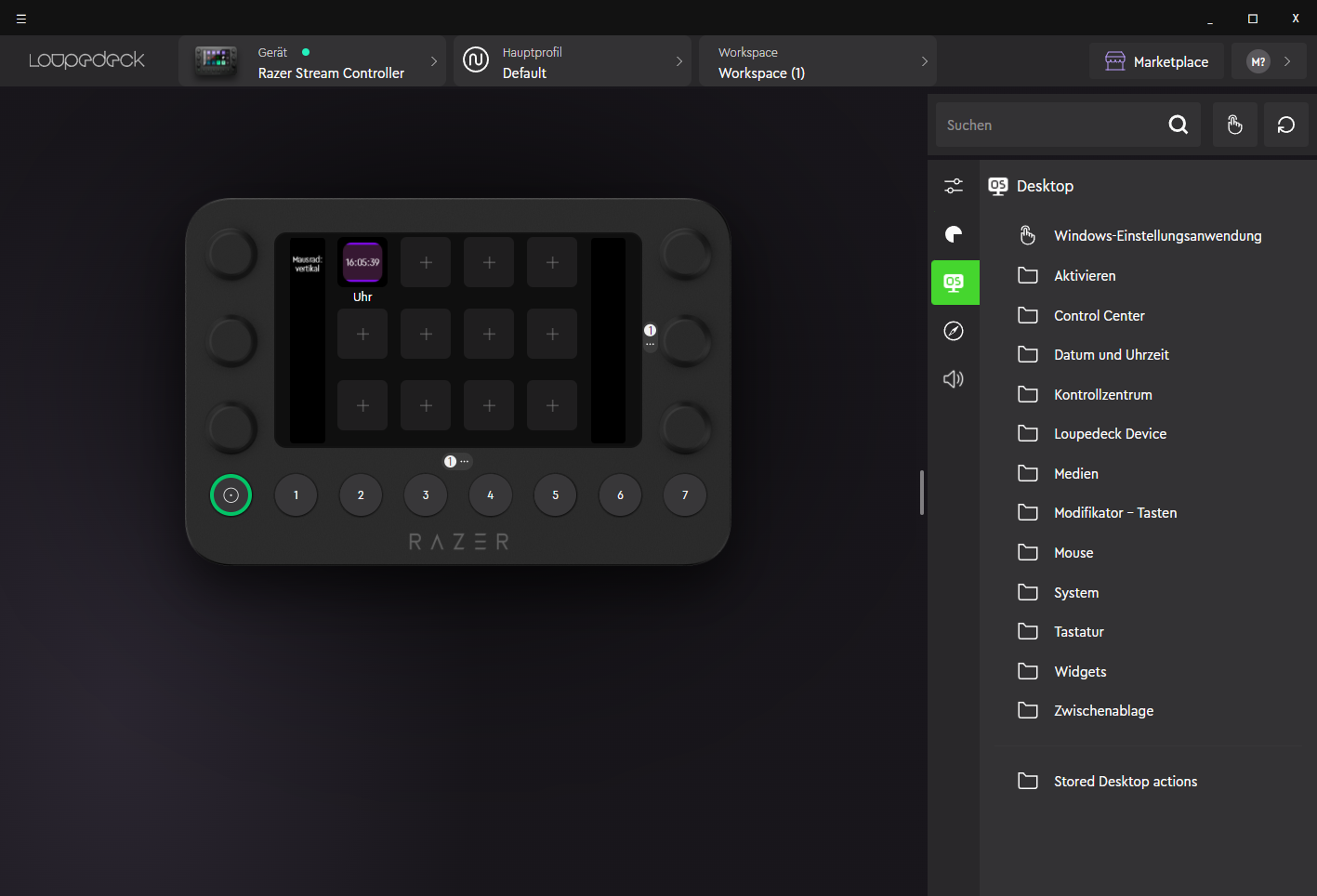
Task: Open the pie-shaped icon tab in sidebar
Action: (954, 234)
